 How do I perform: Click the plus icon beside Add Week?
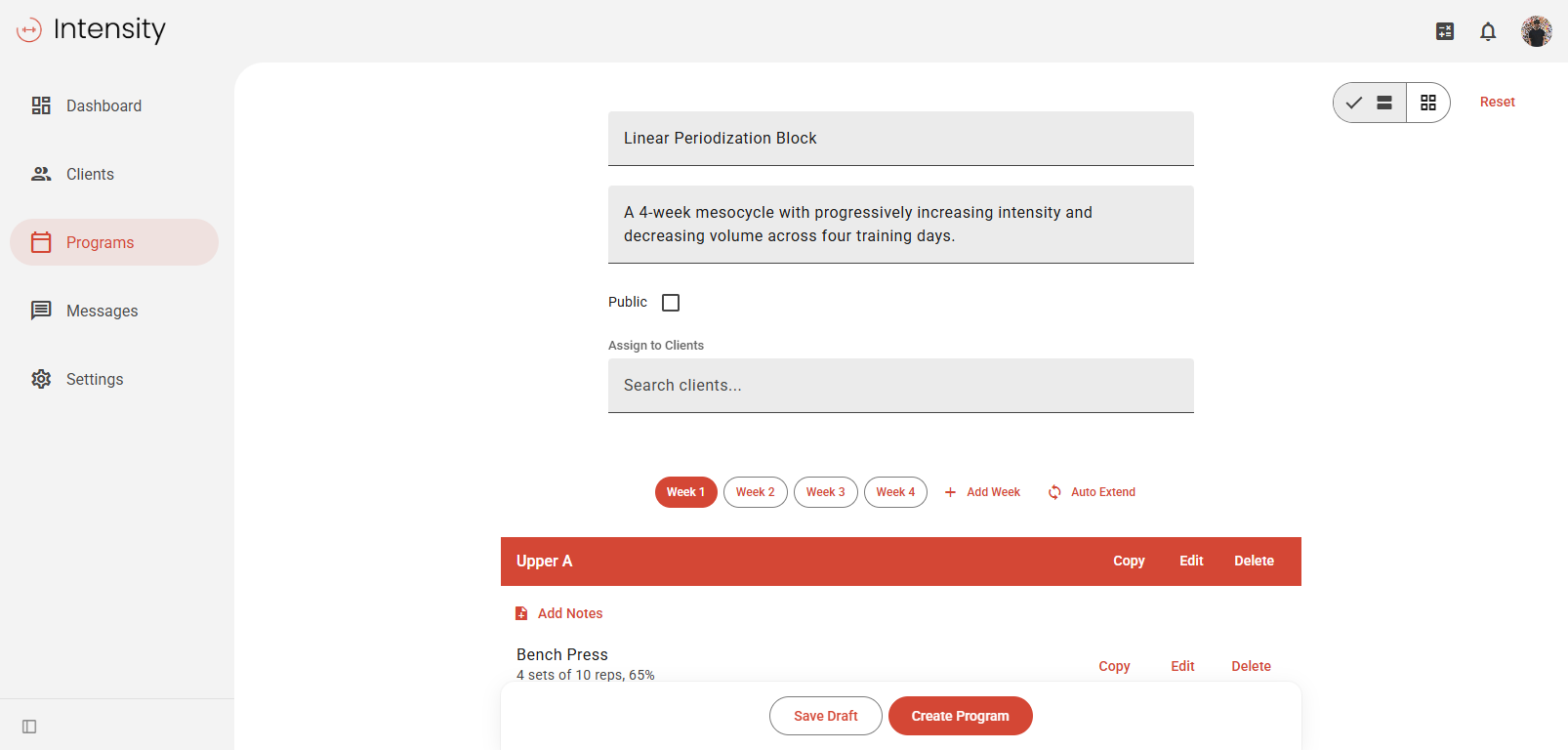coord(950,492)
